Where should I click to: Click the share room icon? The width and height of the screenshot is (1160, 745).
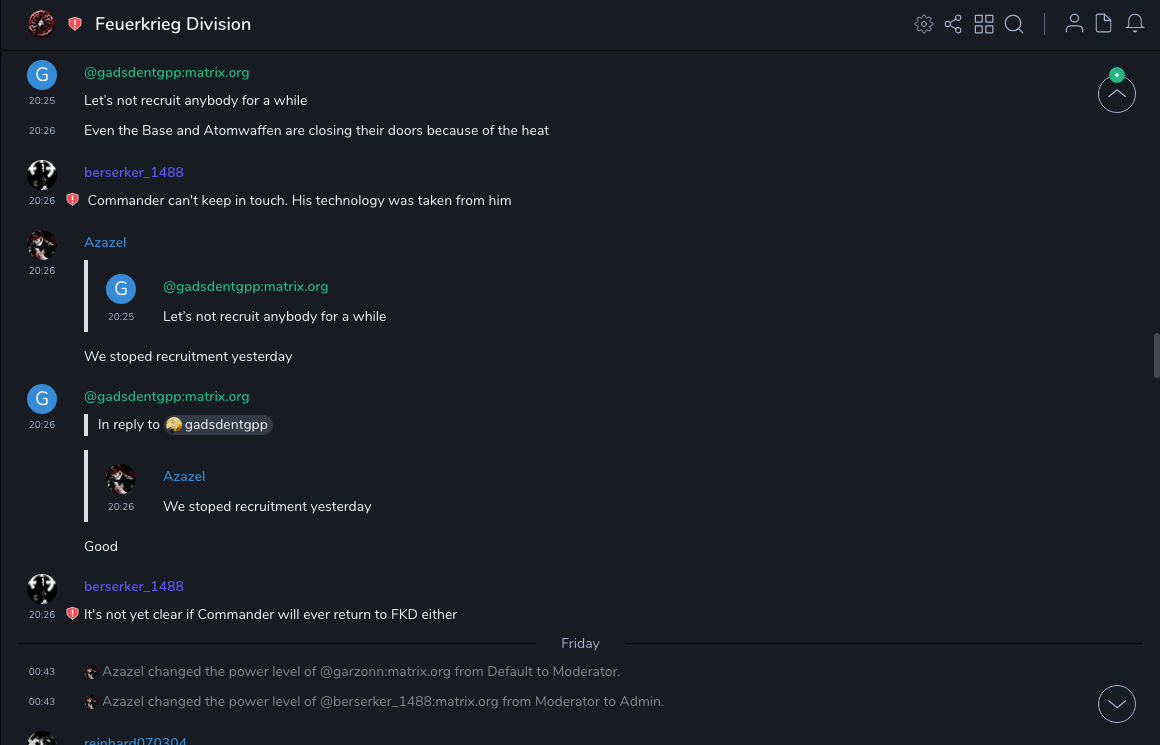pos(953,24)
